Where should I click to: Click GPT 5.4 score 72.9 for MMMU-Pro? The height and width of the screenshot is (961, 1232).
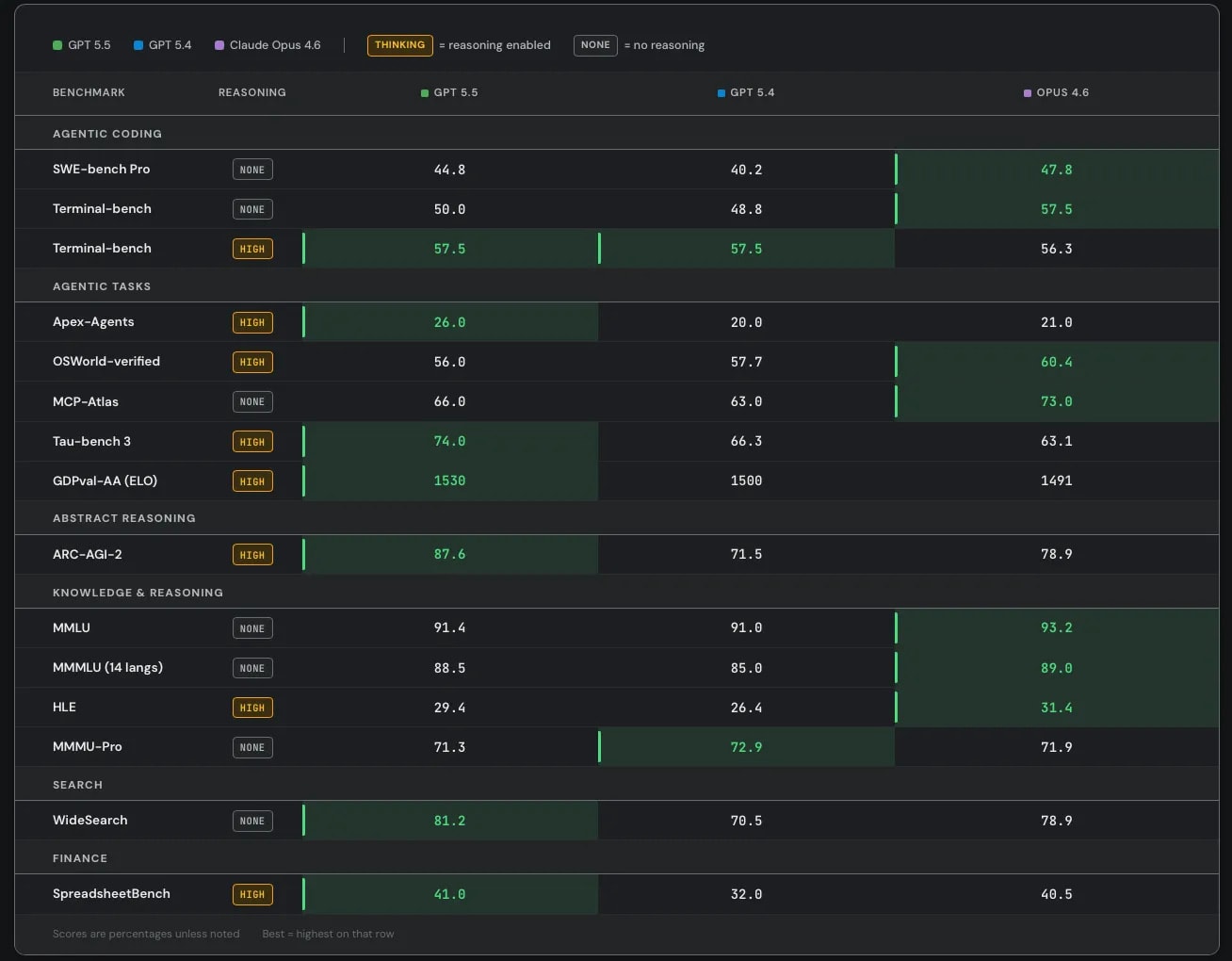[746, 747]
